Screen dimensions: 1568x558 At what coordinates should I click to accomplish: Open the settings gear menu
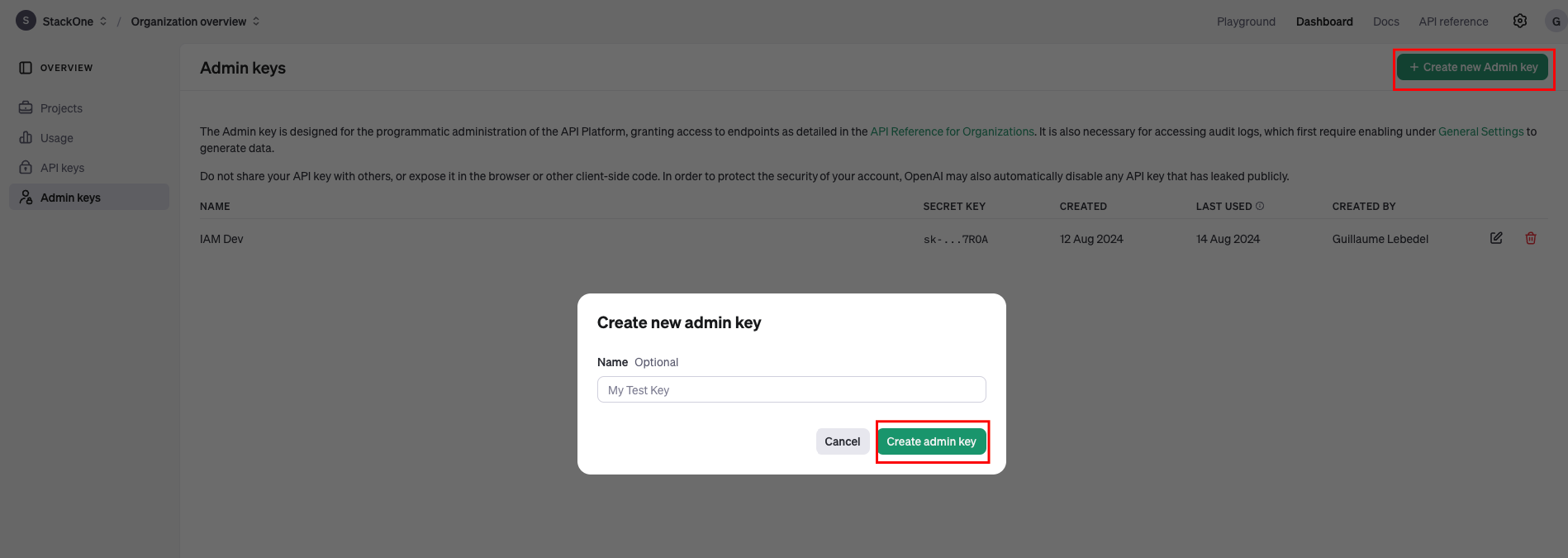pos(1519,21)
